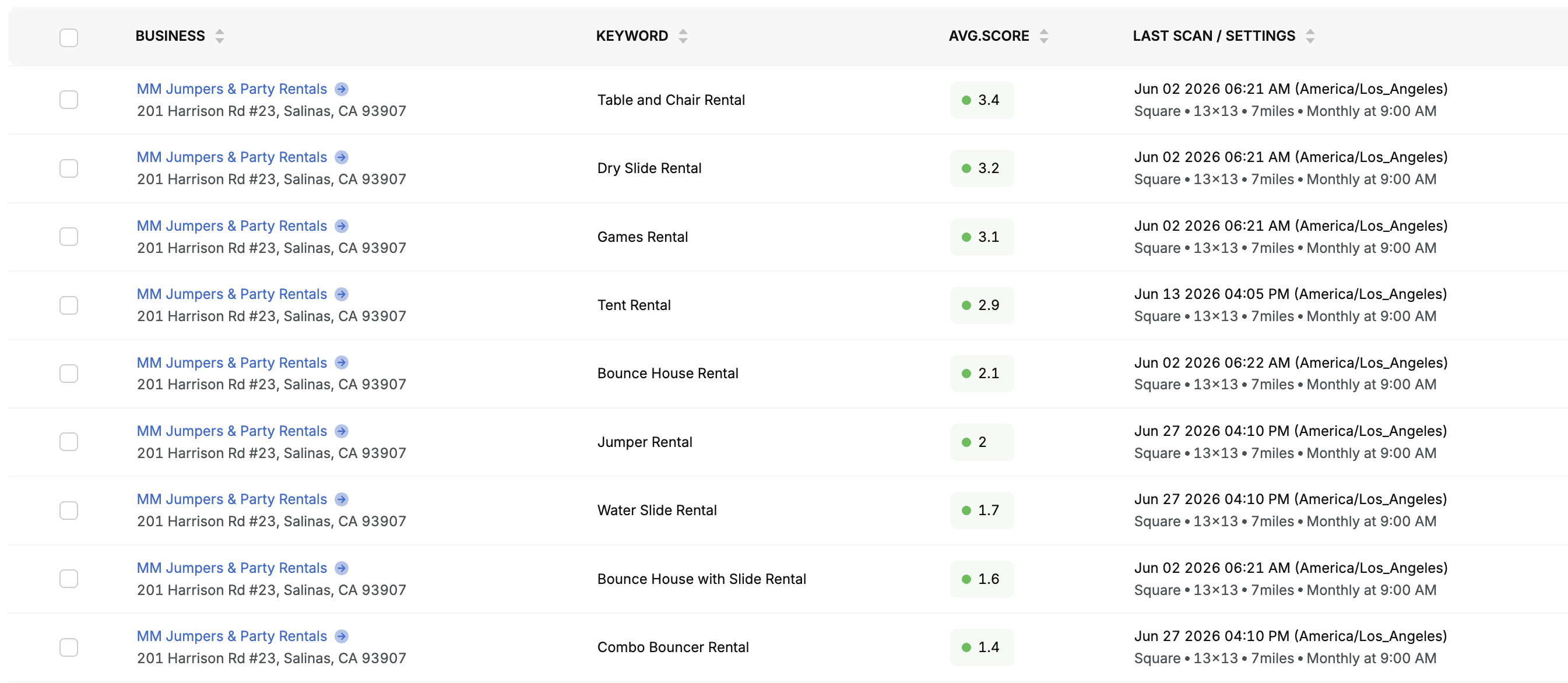Check the Dry Slide Rental row
Screen dimensions: 1568x683
(69, 168)
